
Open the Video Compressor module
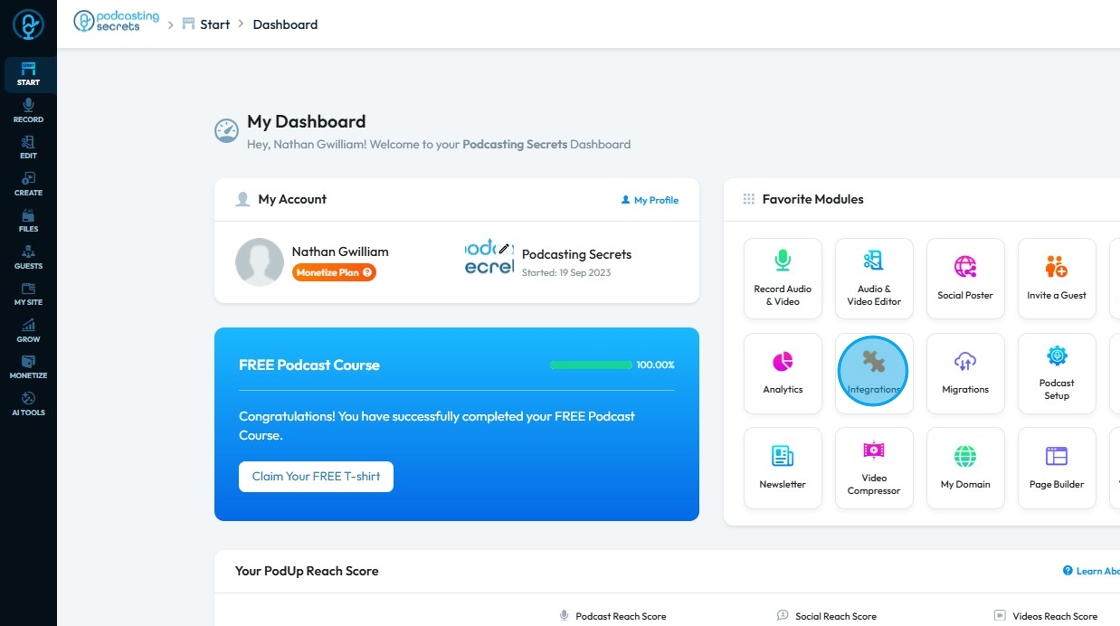[x=874, y=467]
